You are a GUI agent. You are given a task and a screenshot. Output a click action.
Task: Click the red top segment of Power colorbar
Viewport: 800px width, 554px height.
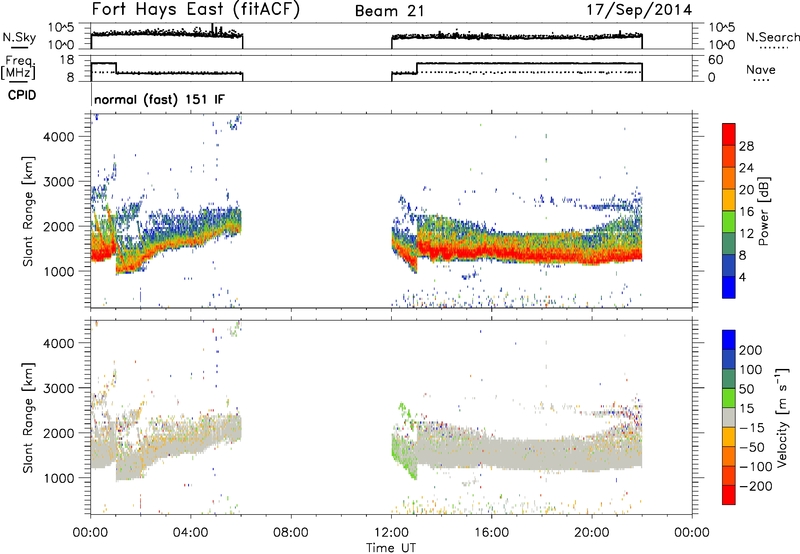click(x=729, y=134)
